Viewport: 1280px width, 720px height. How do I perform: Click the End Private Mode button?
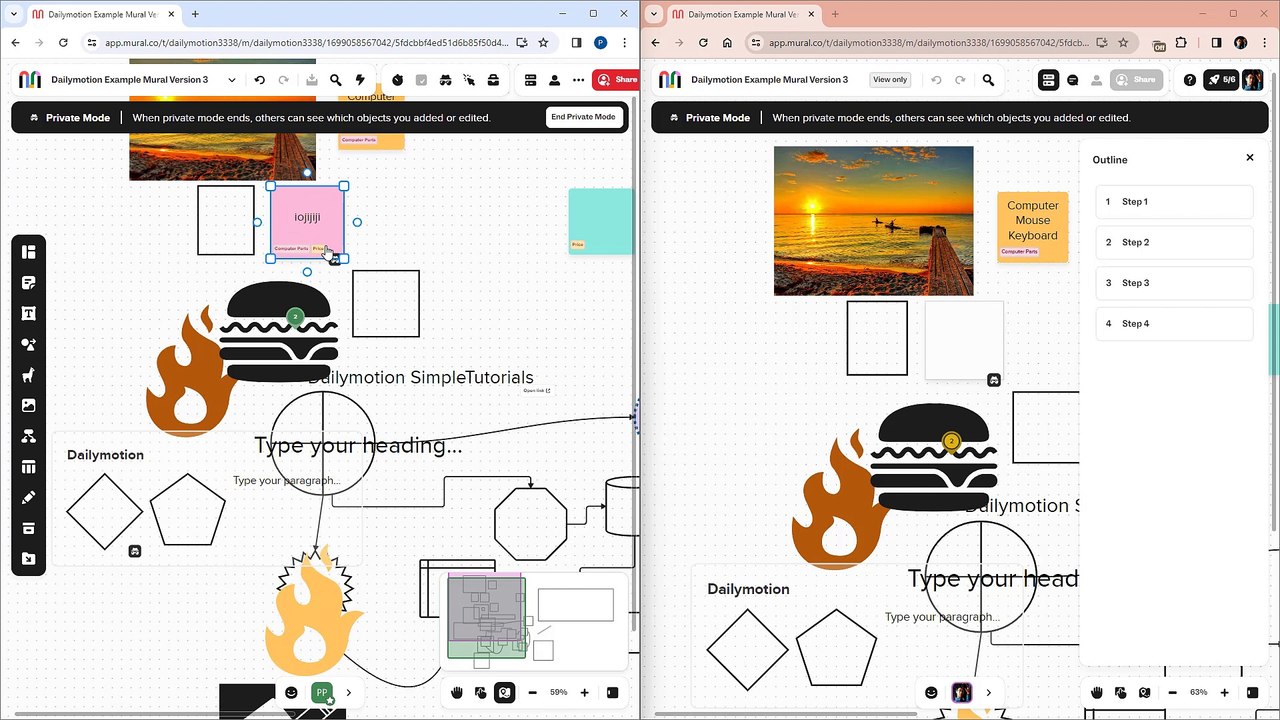583,117
